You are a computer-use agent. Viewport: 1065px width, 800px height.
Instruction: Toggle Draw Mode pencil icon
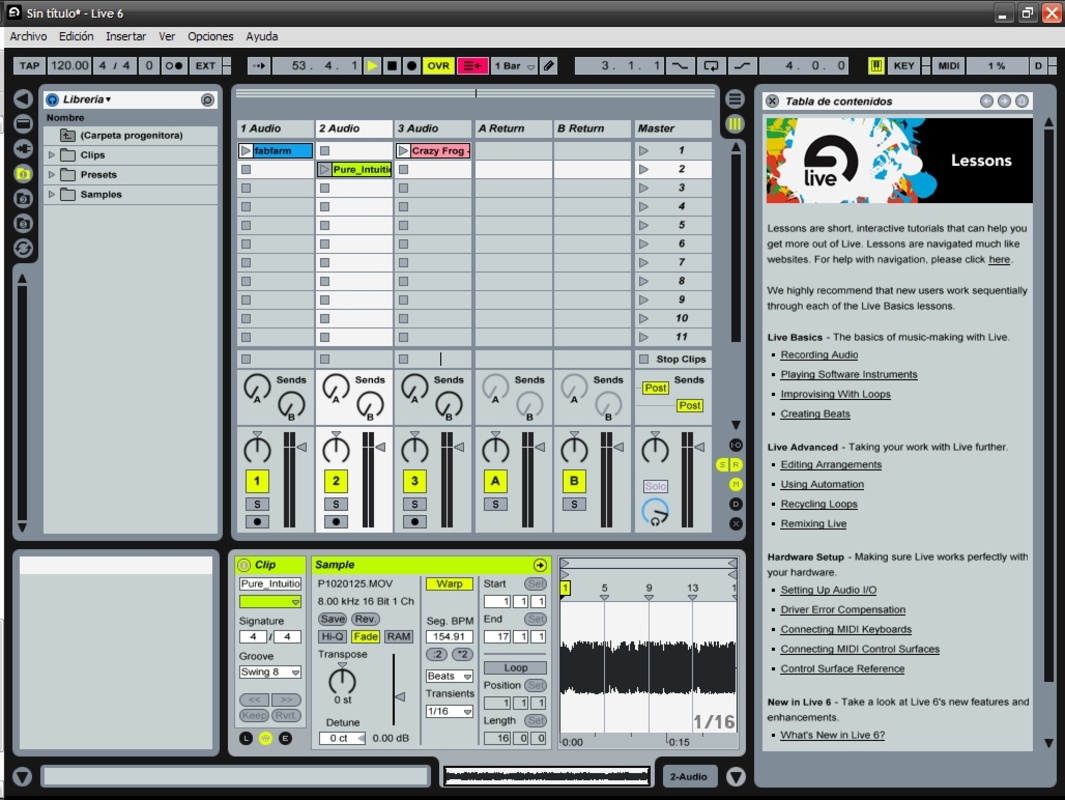(549, 66)
